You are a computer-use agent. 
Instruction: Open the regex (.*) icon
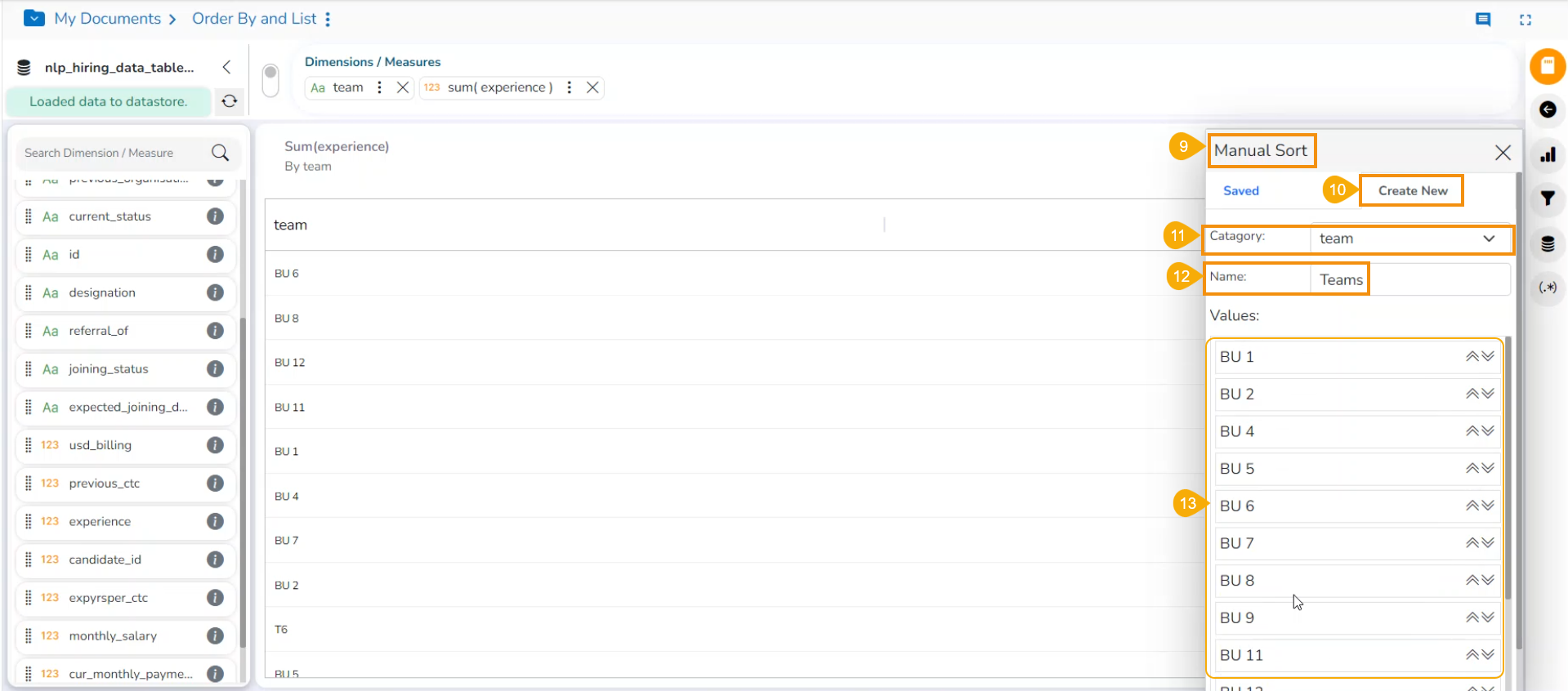(1548, 288)
